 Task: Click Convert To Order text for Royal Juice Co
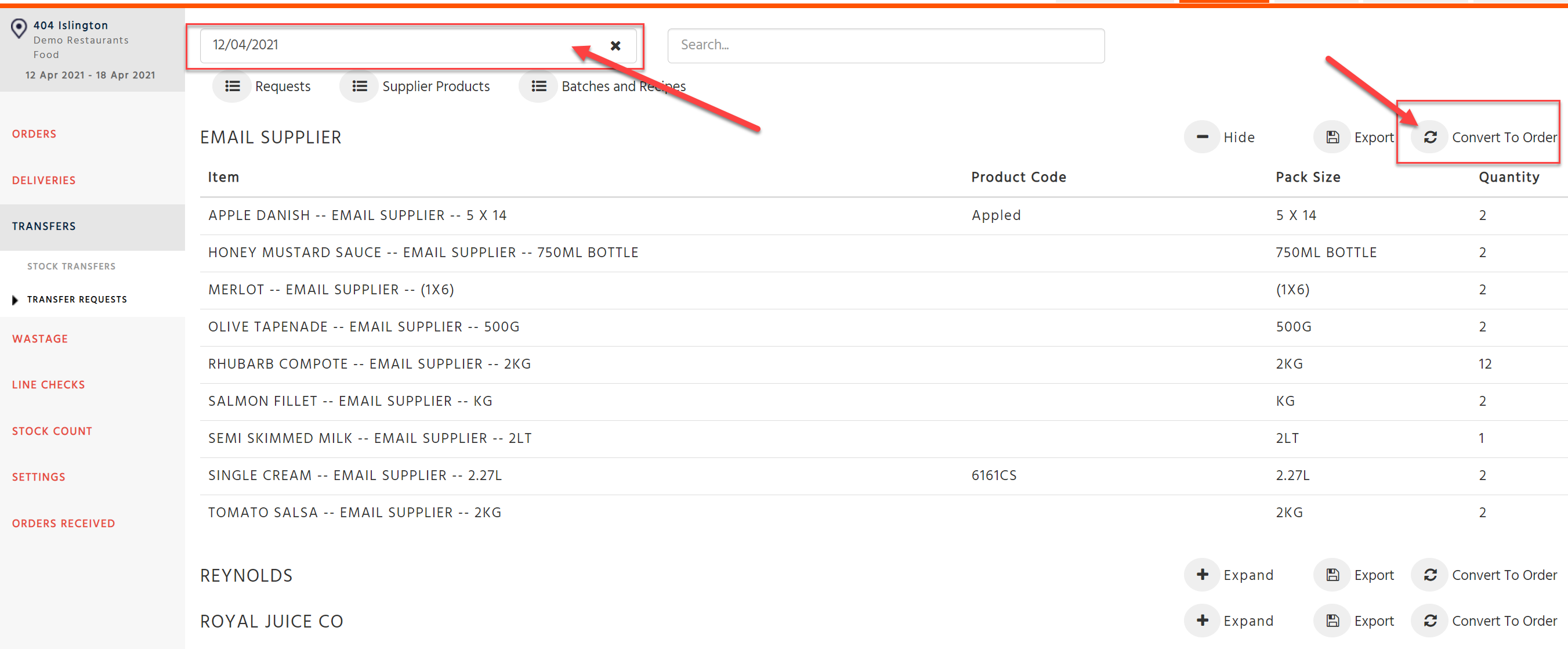(x=1504, y=621)
